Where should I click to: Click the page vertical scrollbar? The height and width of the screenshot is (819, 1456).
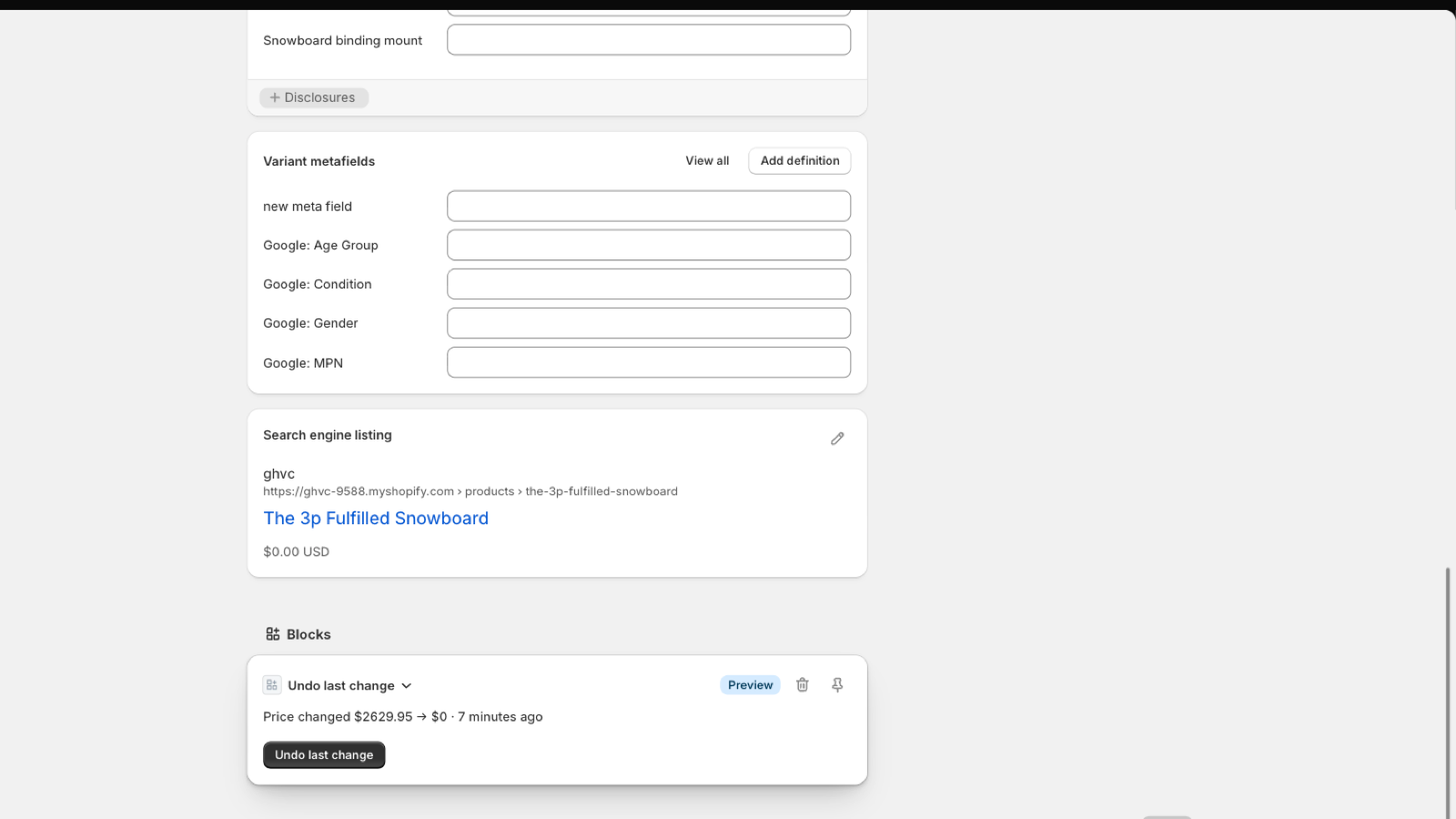[x=1448, y=692]
